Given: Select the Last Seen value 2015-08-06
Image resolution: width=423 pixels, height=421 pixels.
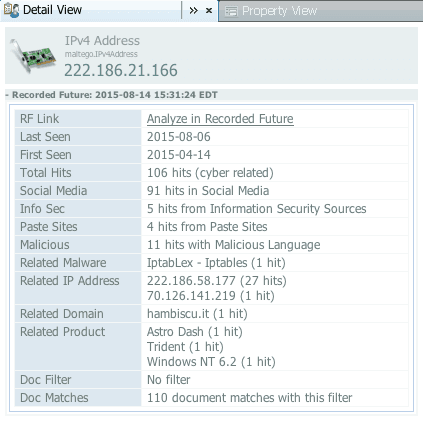Looking at the screenshot, I should click(x=179, y=137).
